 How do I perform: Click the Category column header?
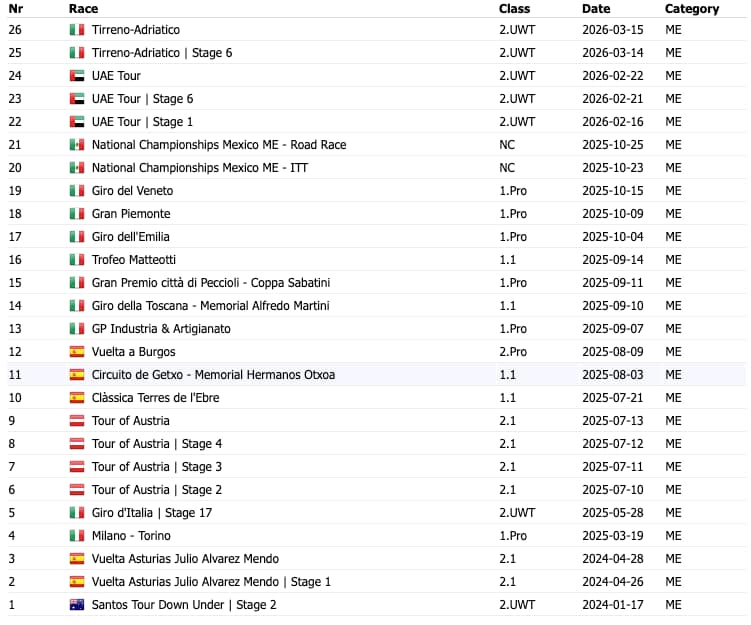[x=692, y=9]
